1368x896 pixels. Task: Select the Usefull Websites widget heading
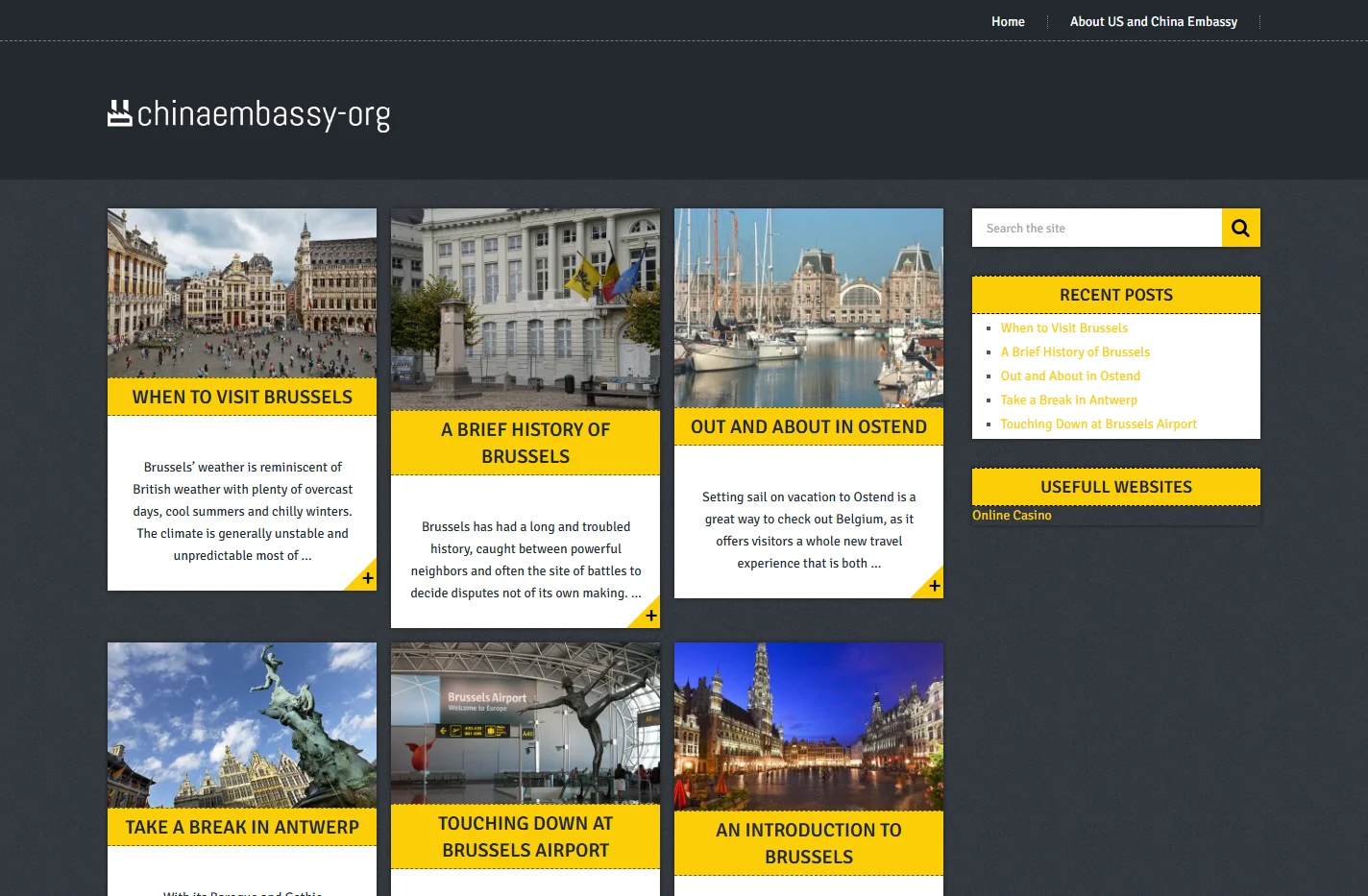pyautogui.click(x=1116, y=487)
